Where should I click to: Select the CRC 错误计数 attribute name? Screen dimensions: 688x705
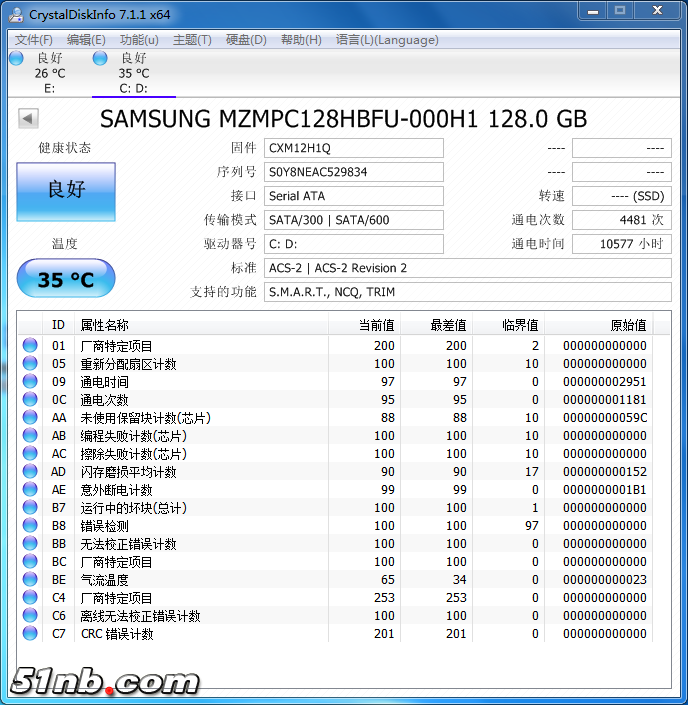click(x=117, y=634)
